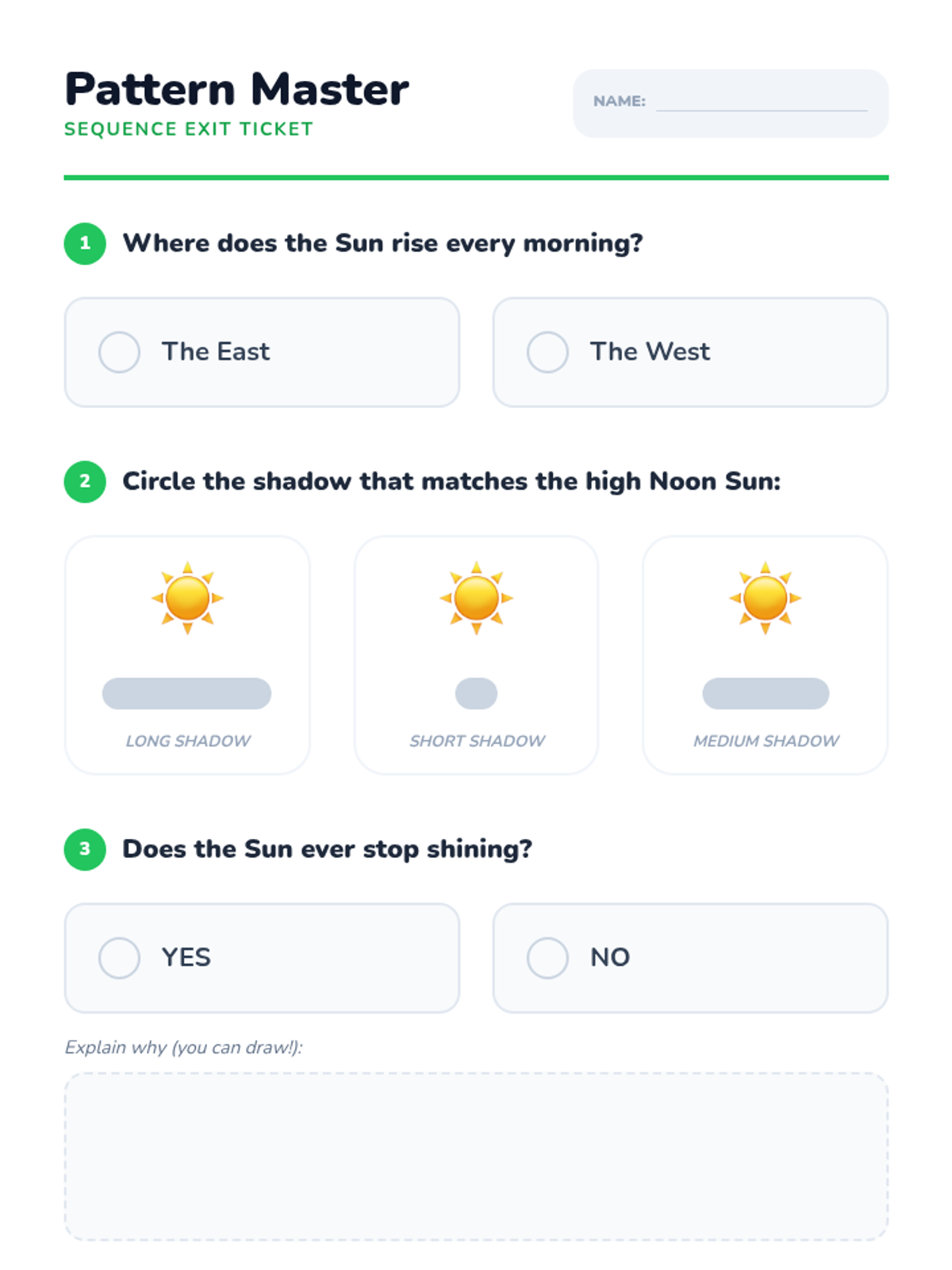Choose the YES radio button
This screenshot has width=952, height=1270.
coord(119,957)
